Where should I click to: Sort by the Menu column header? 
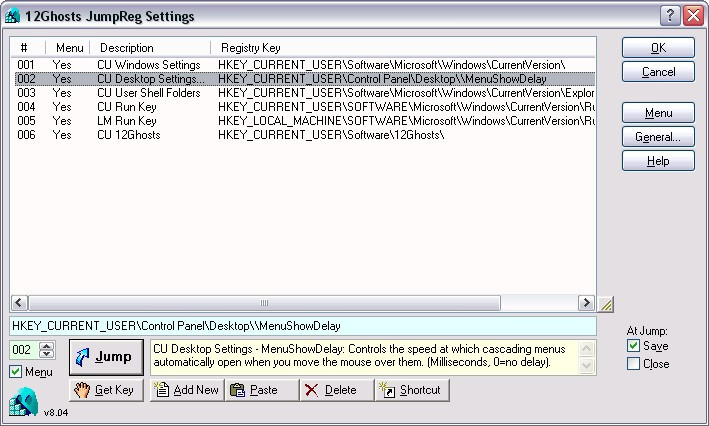point(68,47)
